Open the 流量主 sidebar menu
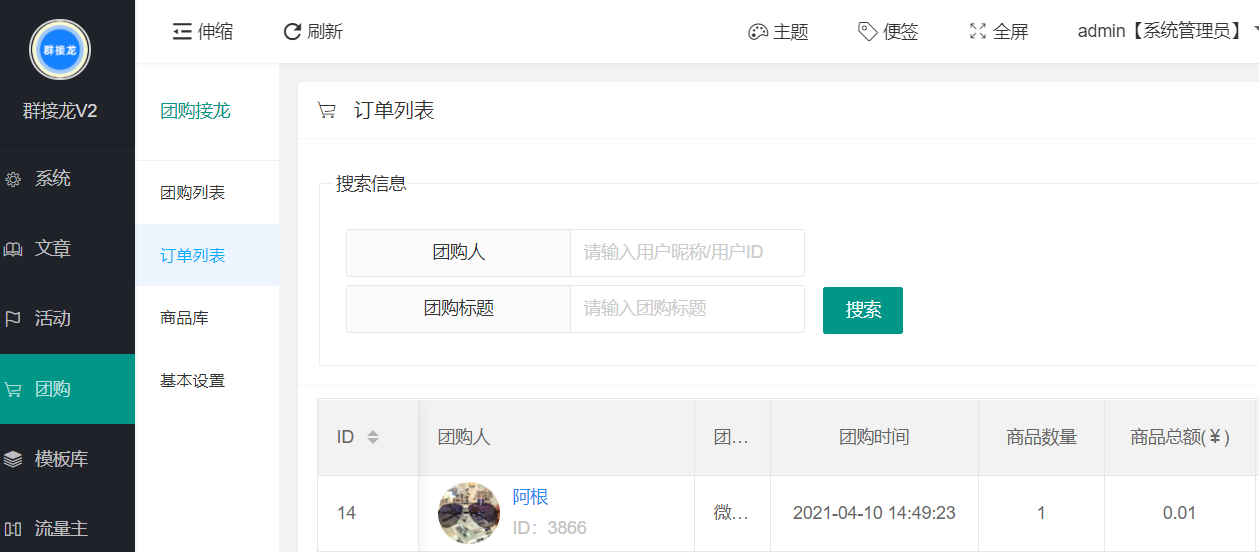 [x=67, y=529]
